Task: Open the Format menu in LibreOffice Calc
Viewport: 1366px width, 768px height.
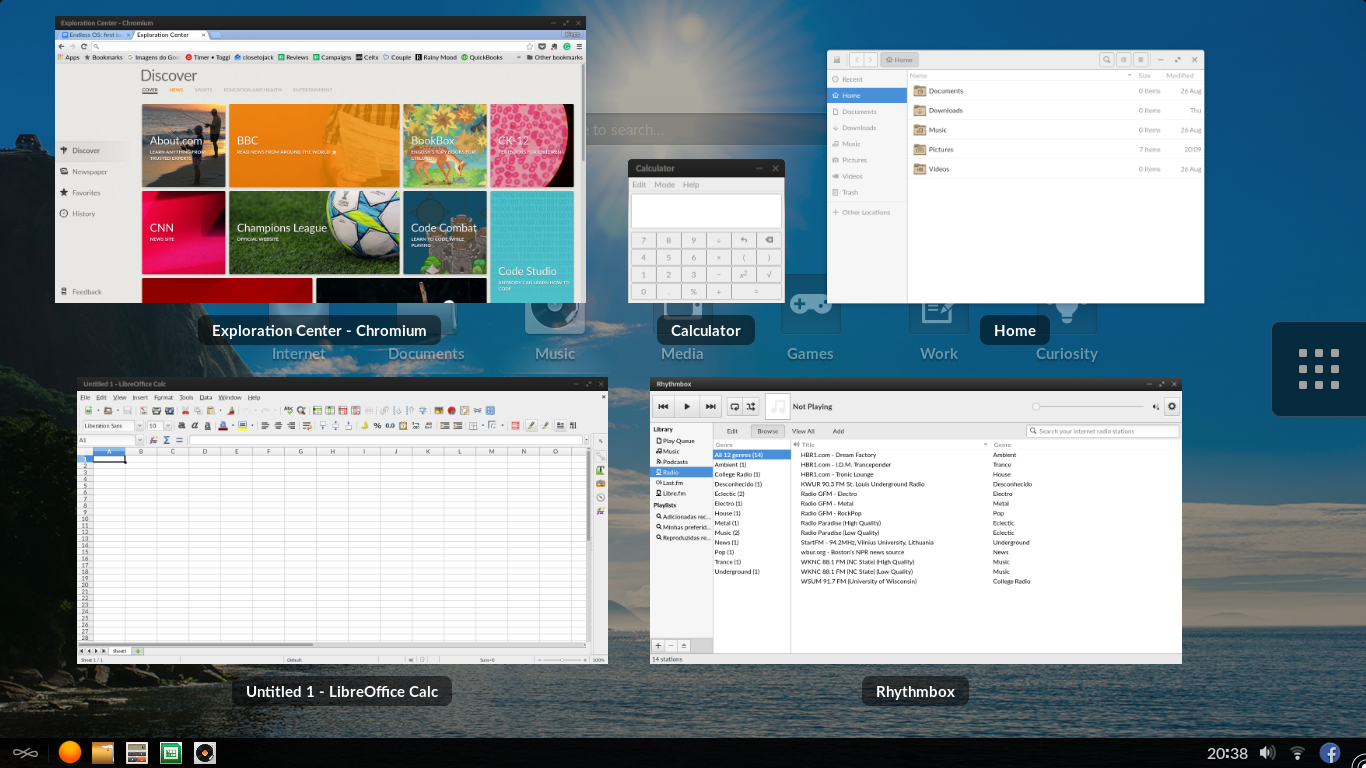Action: 163,398
